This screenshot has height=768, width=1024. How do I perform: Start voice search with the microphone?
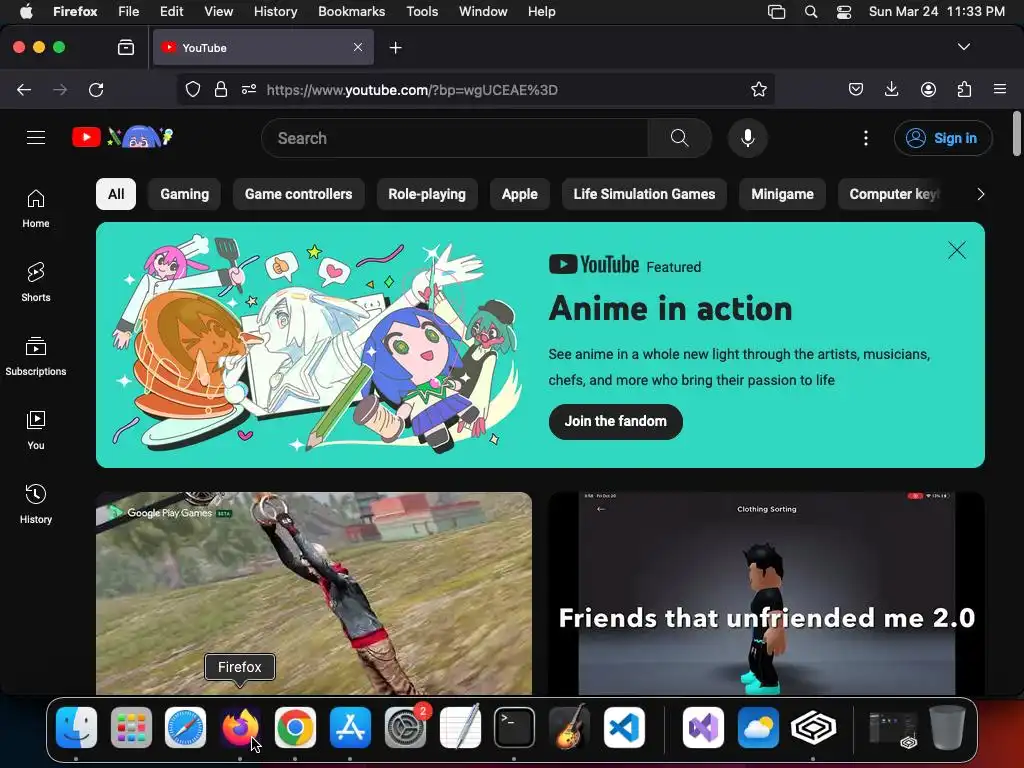[748, 138]
